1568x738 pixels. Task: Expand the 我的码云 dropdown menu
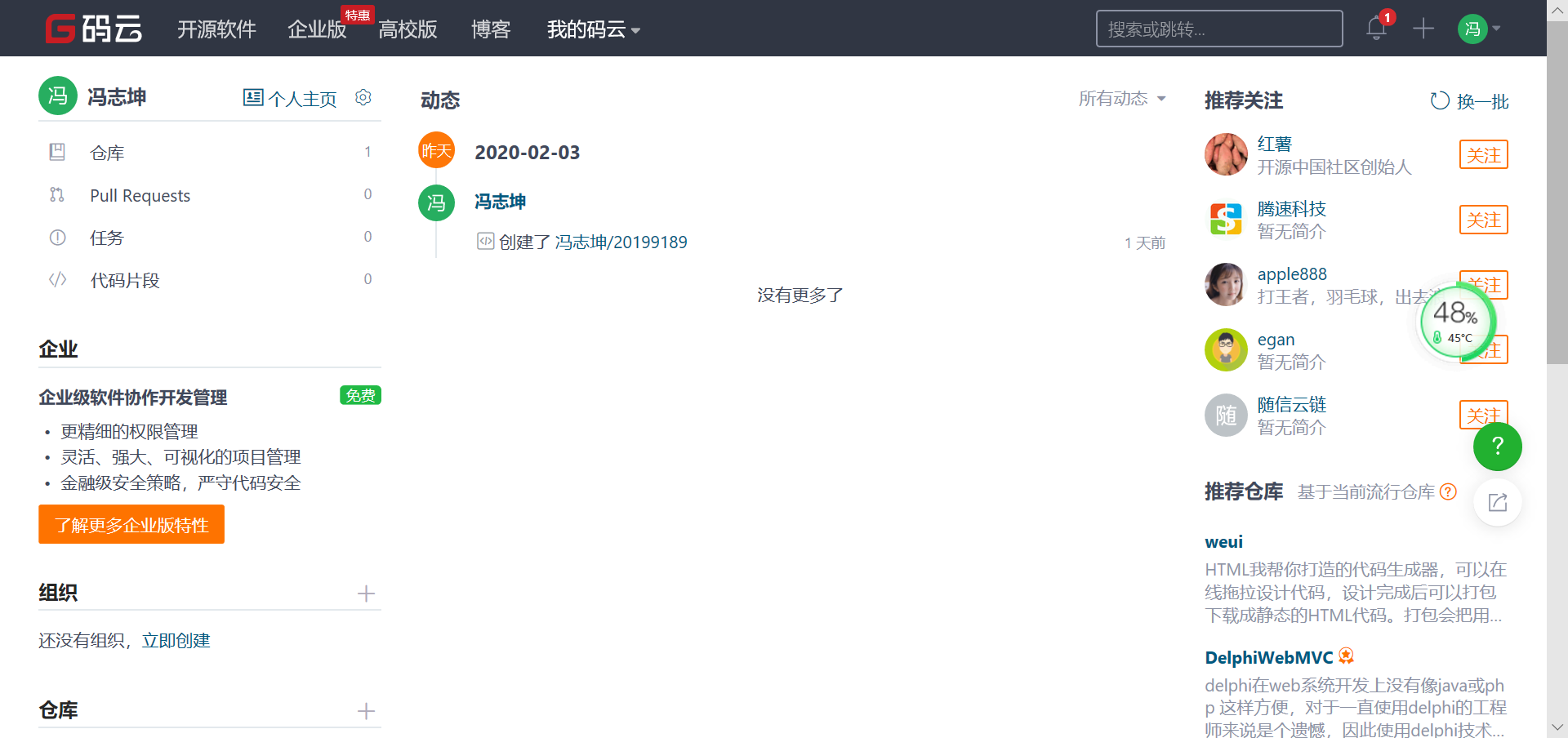[594, 29]
